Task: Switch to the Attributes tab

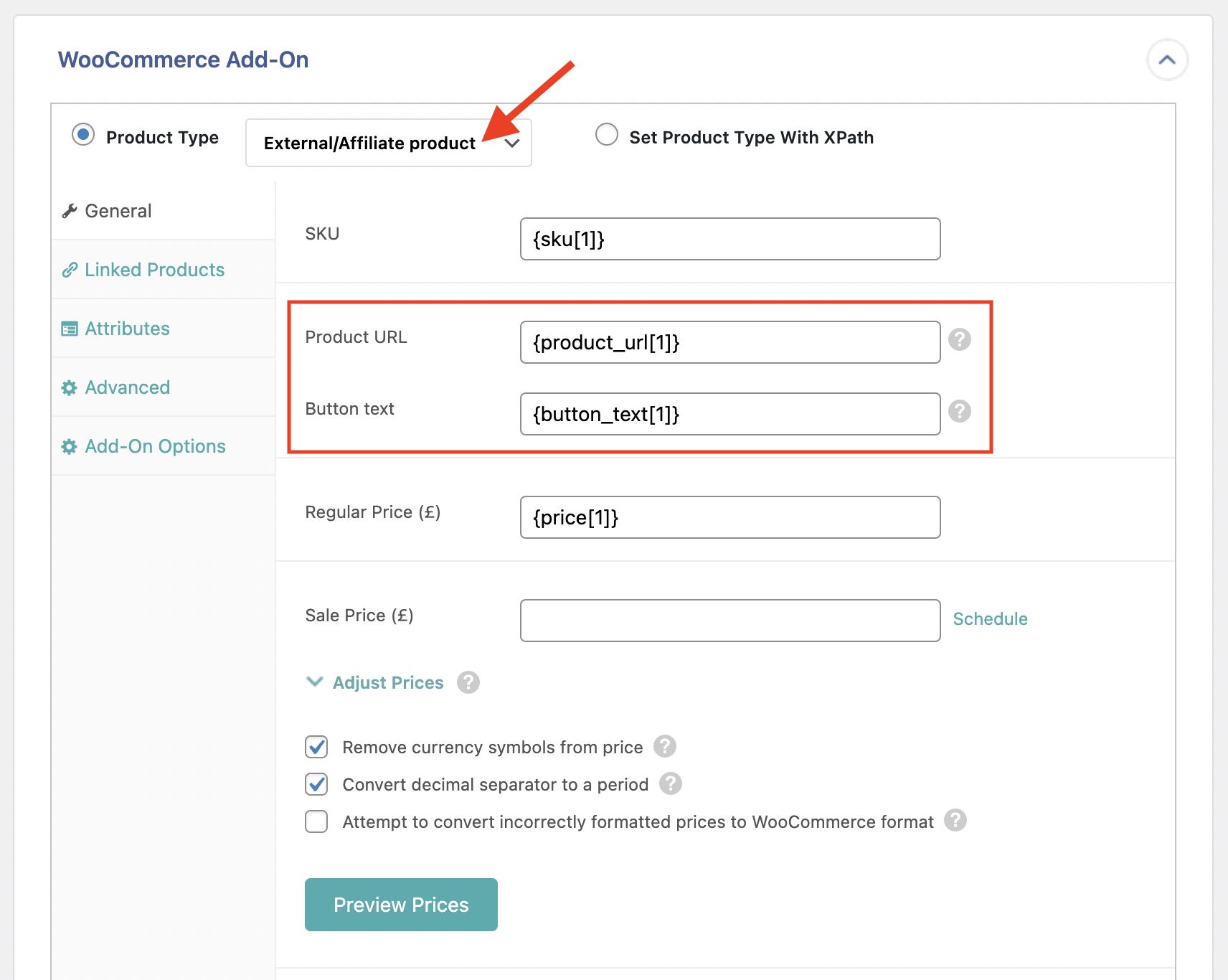Action: [163, 329]
